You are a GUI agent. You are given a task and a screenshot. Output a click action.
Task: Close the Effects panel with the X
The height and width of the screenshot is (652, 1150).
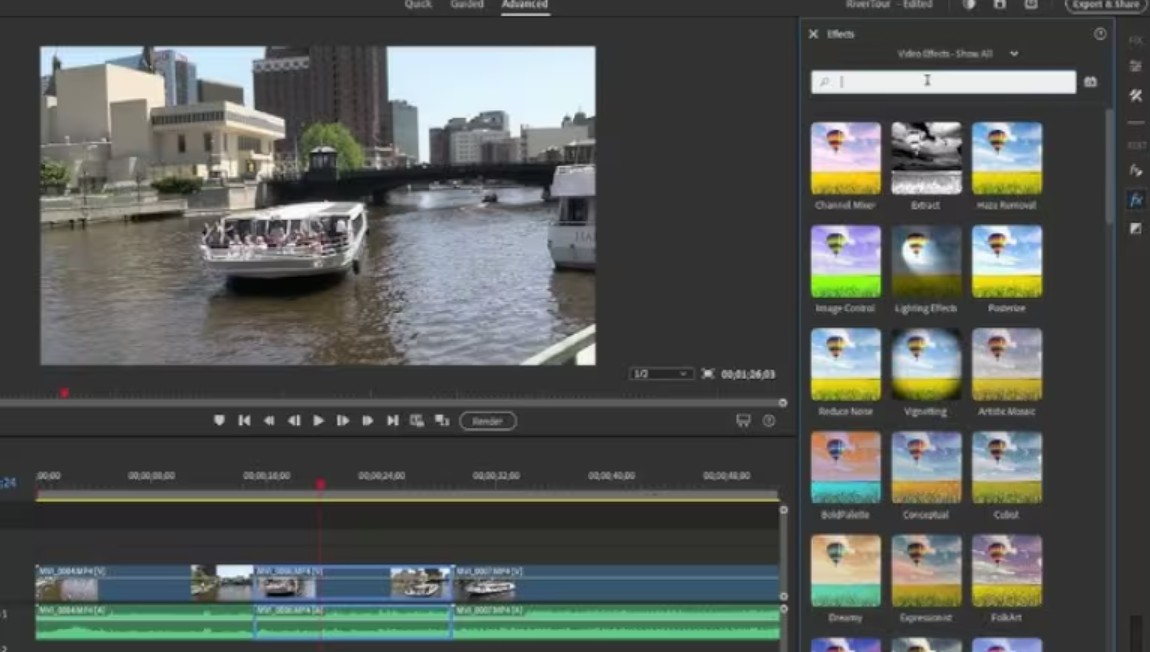(813, 34)
